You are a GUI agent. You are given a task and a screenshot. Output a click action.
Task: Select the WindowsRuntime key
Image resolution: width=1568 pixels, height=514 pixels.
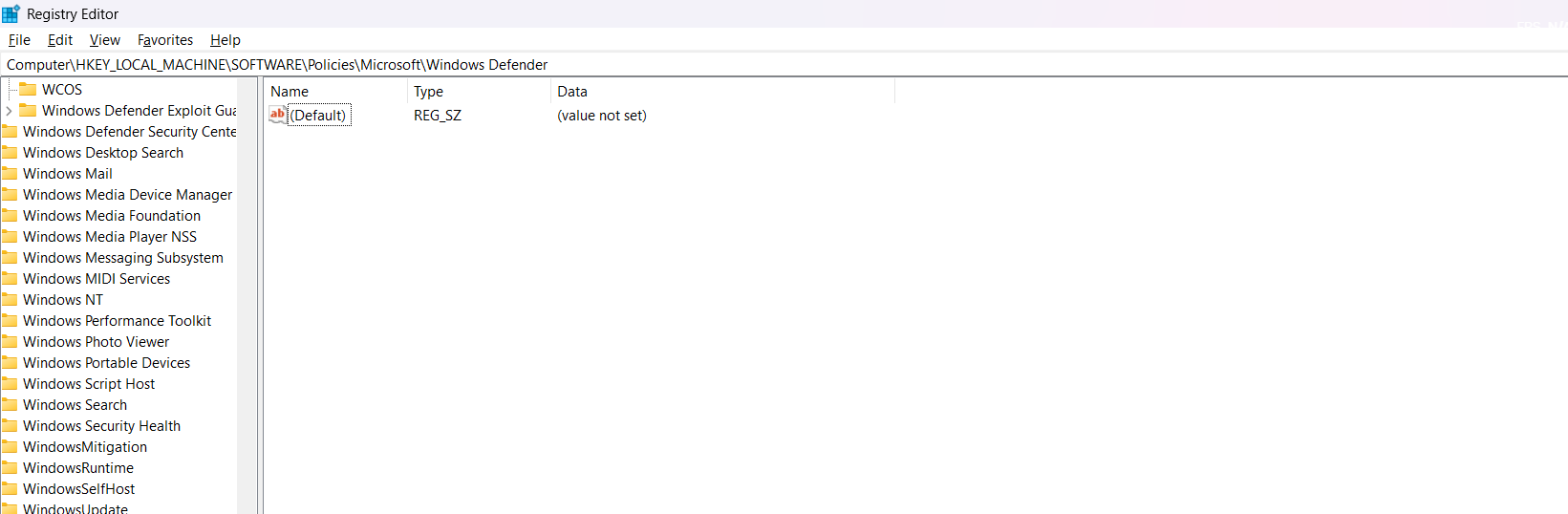pos(78,468)
